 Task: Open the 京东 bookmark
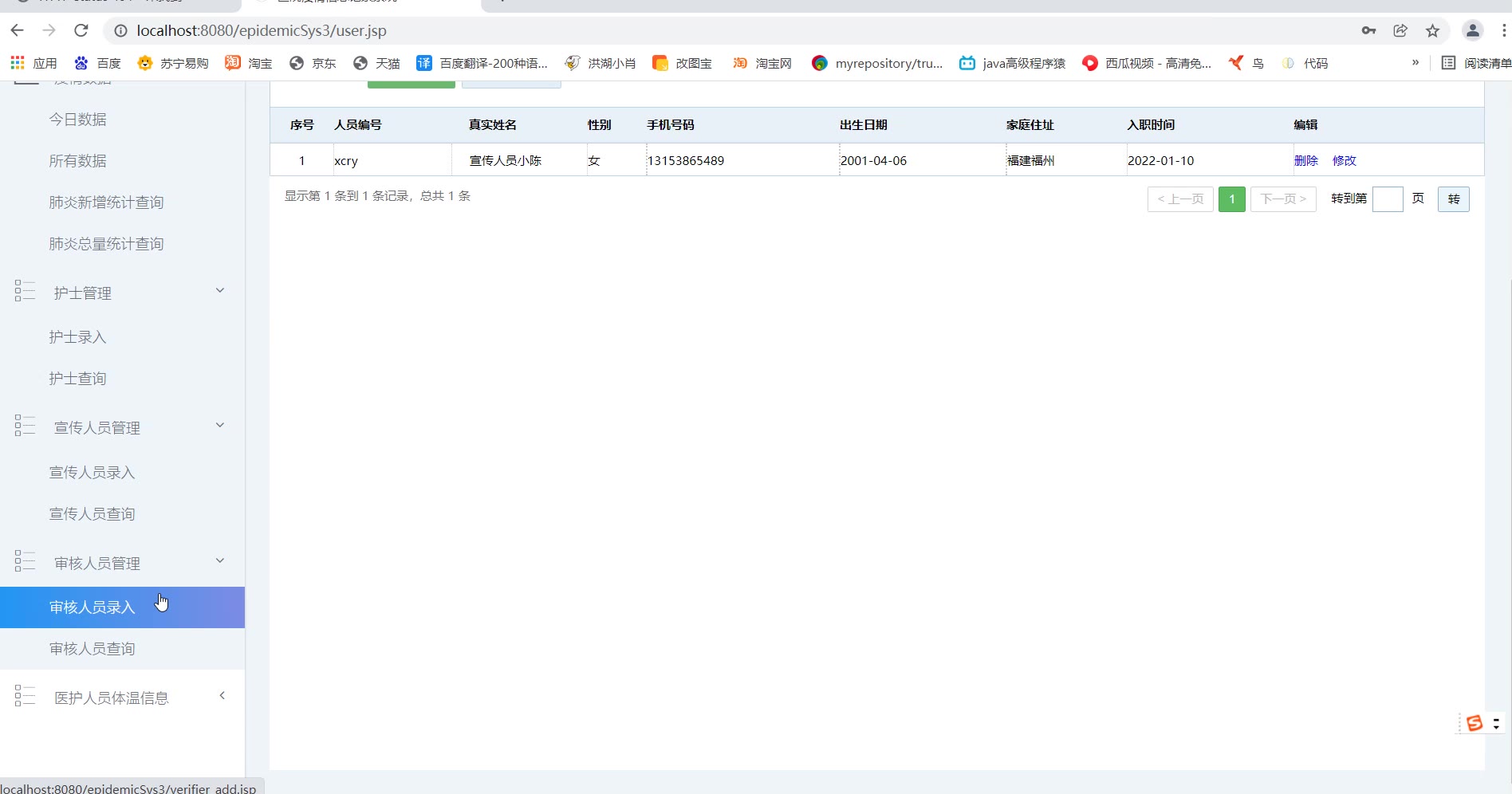[x=313, y=63]
